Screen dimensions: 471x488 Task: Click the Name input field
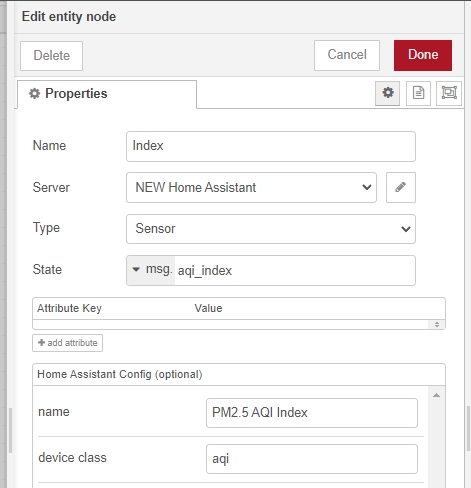[271, 146]
